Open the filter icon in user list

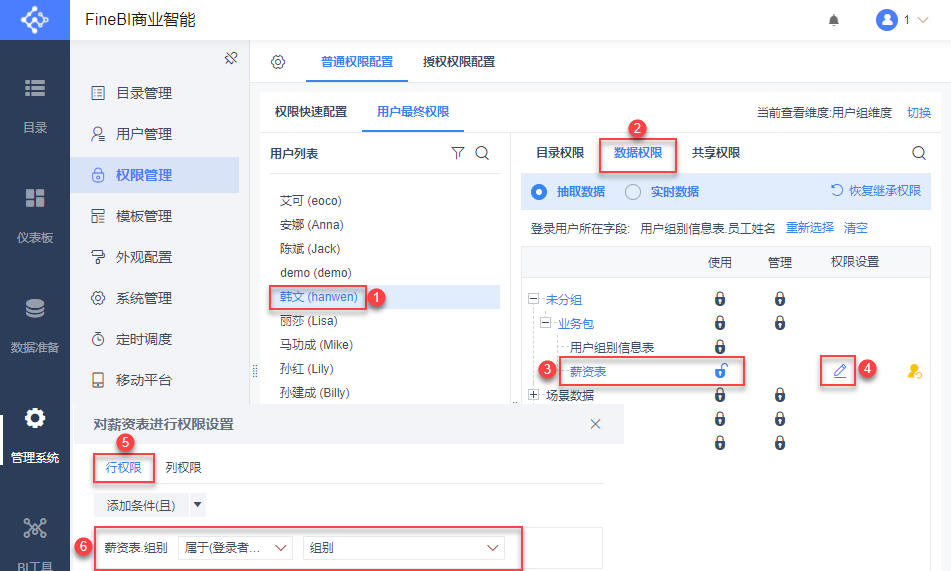point(458,153)
